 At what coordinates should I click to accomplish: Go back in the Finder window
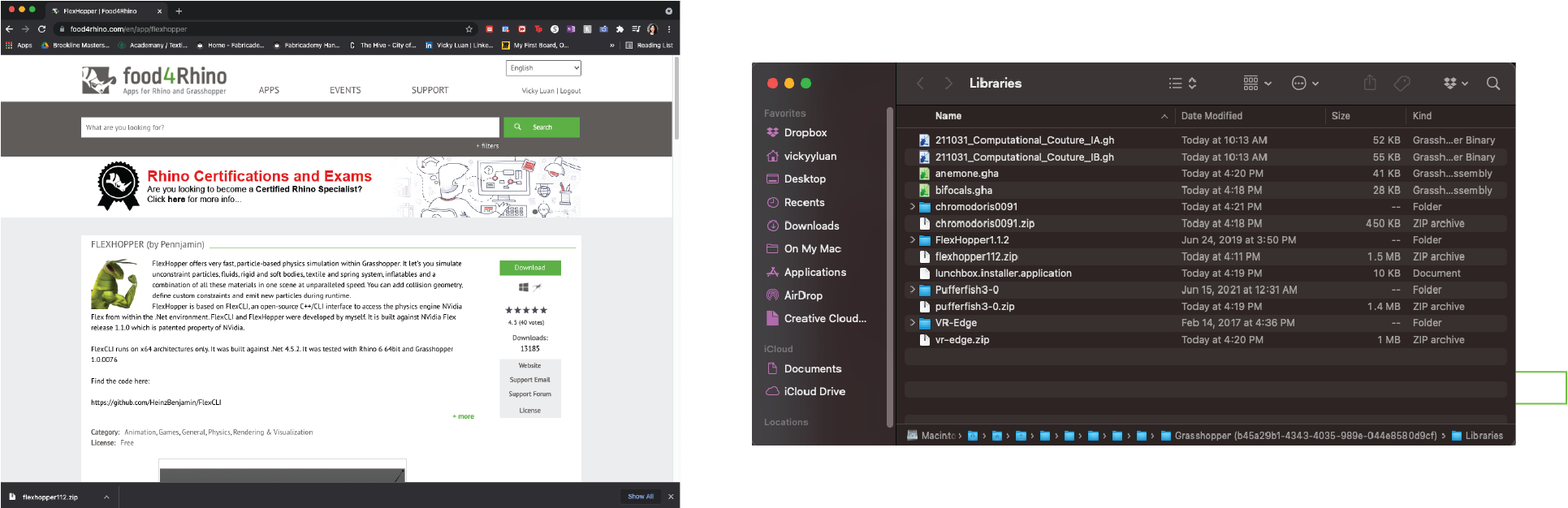tap(920, 83)
